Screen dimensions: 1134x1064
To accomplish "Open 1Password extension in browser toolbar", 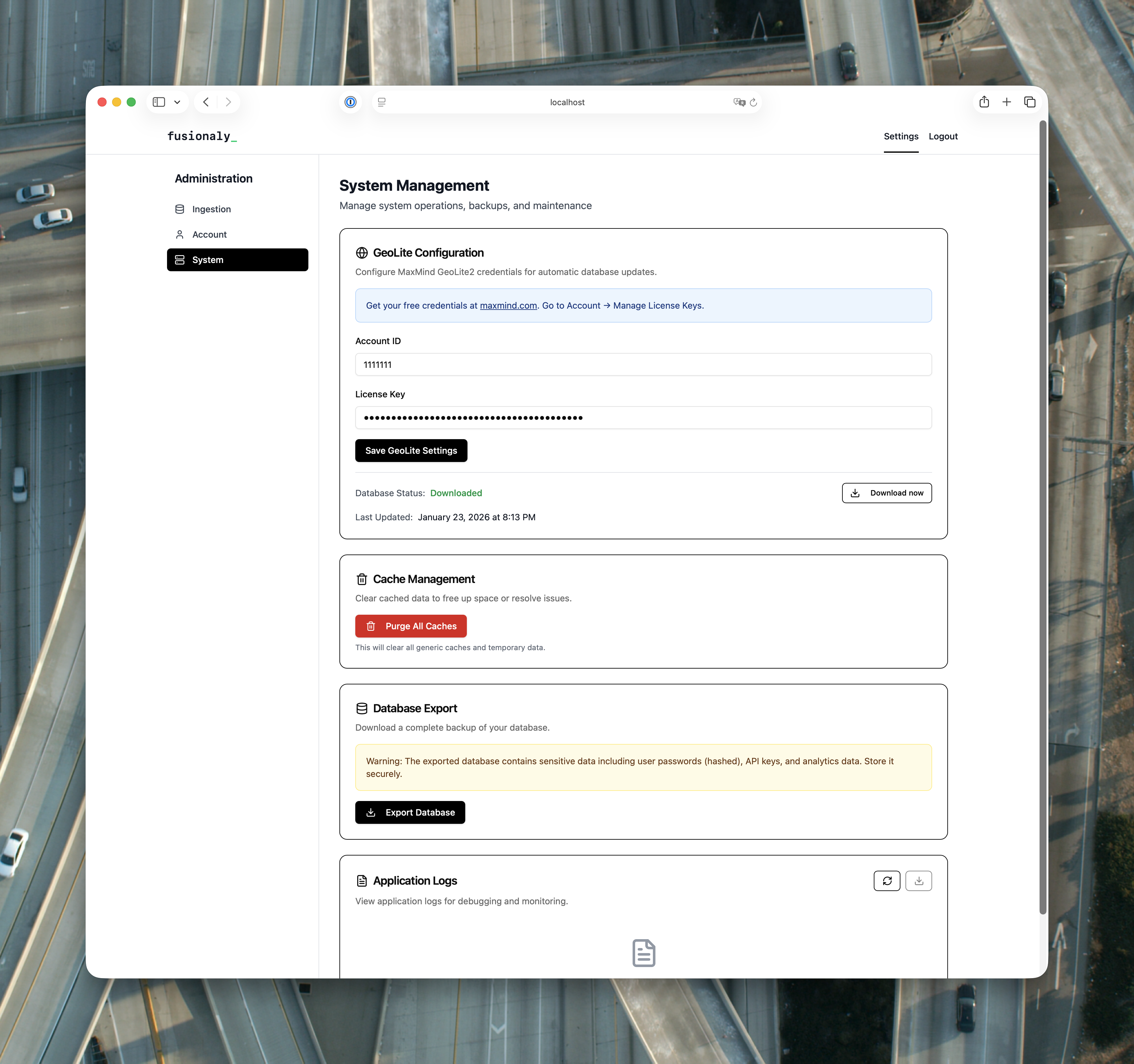I will click(351, 102).
